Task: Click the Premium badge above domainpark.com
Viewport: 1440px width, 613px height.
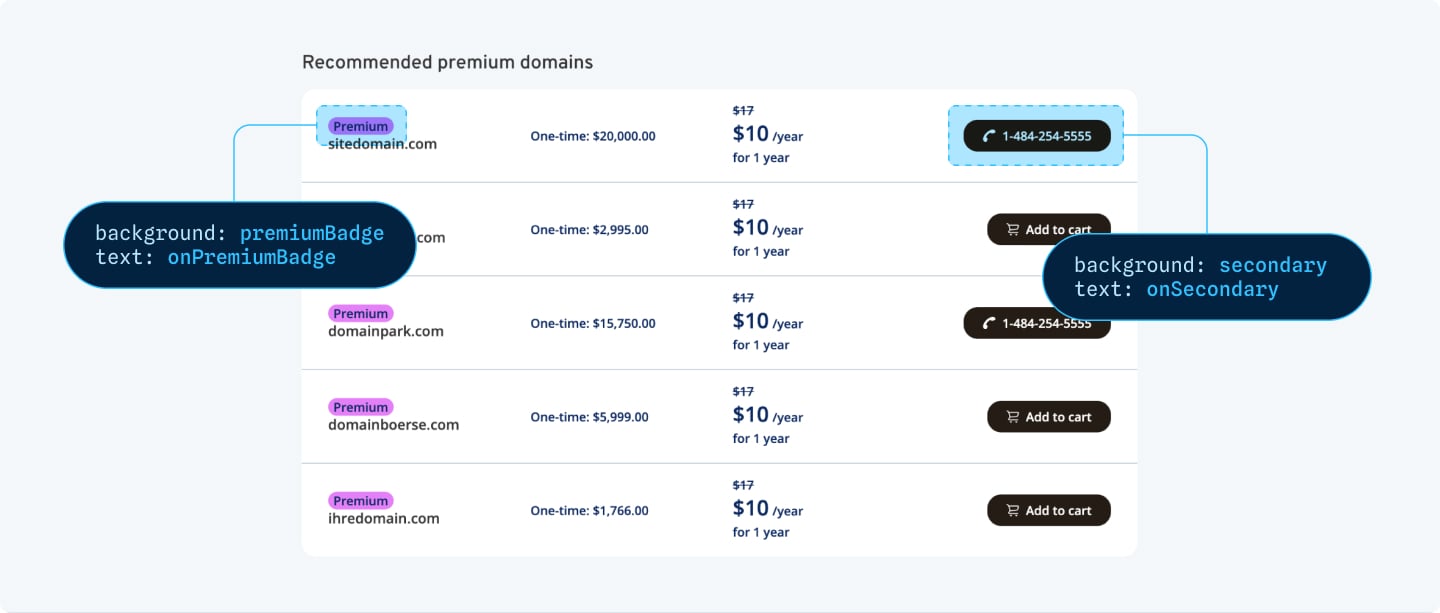Action: tap(361, 313)
